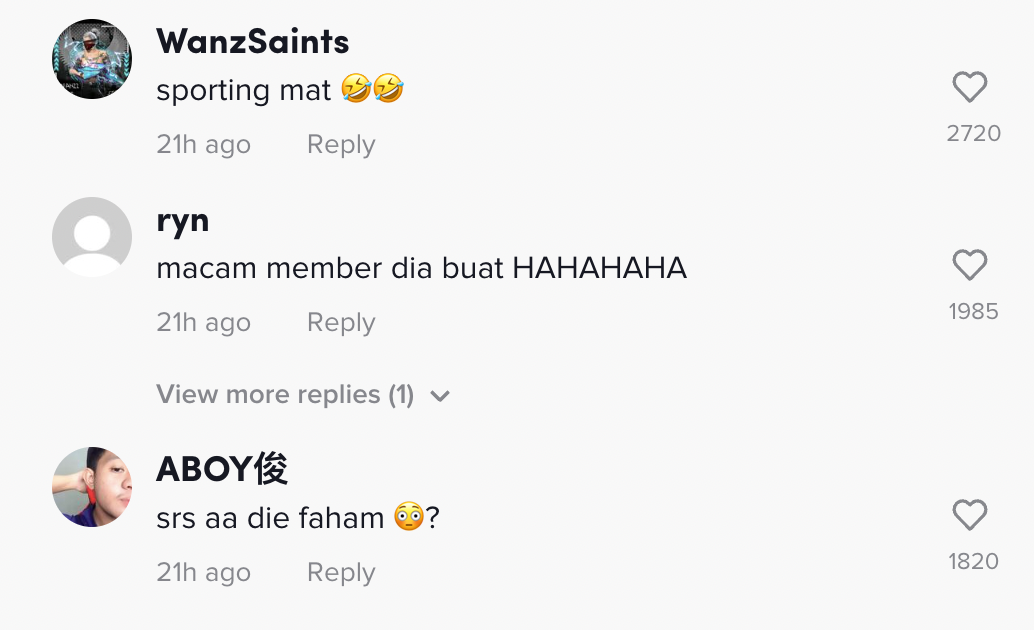Like the WanzSaints comment
Viewport: 1034px width, 630px height.
970,88
